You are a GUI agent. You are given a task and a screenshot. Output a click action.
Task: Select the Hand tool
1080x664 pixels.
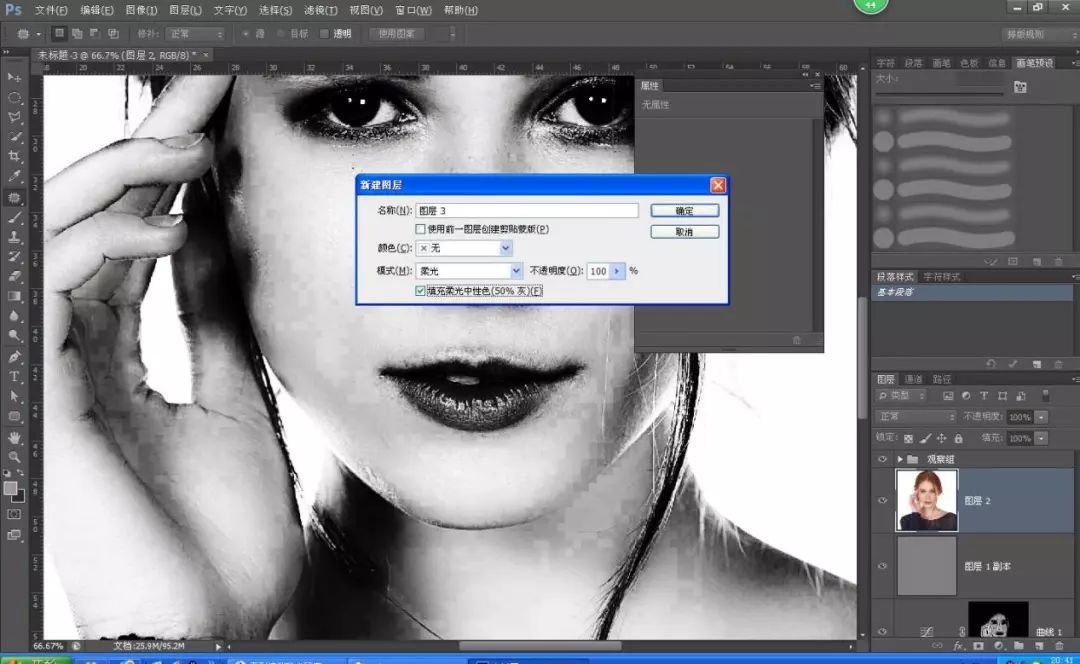(x=14, y=437)
